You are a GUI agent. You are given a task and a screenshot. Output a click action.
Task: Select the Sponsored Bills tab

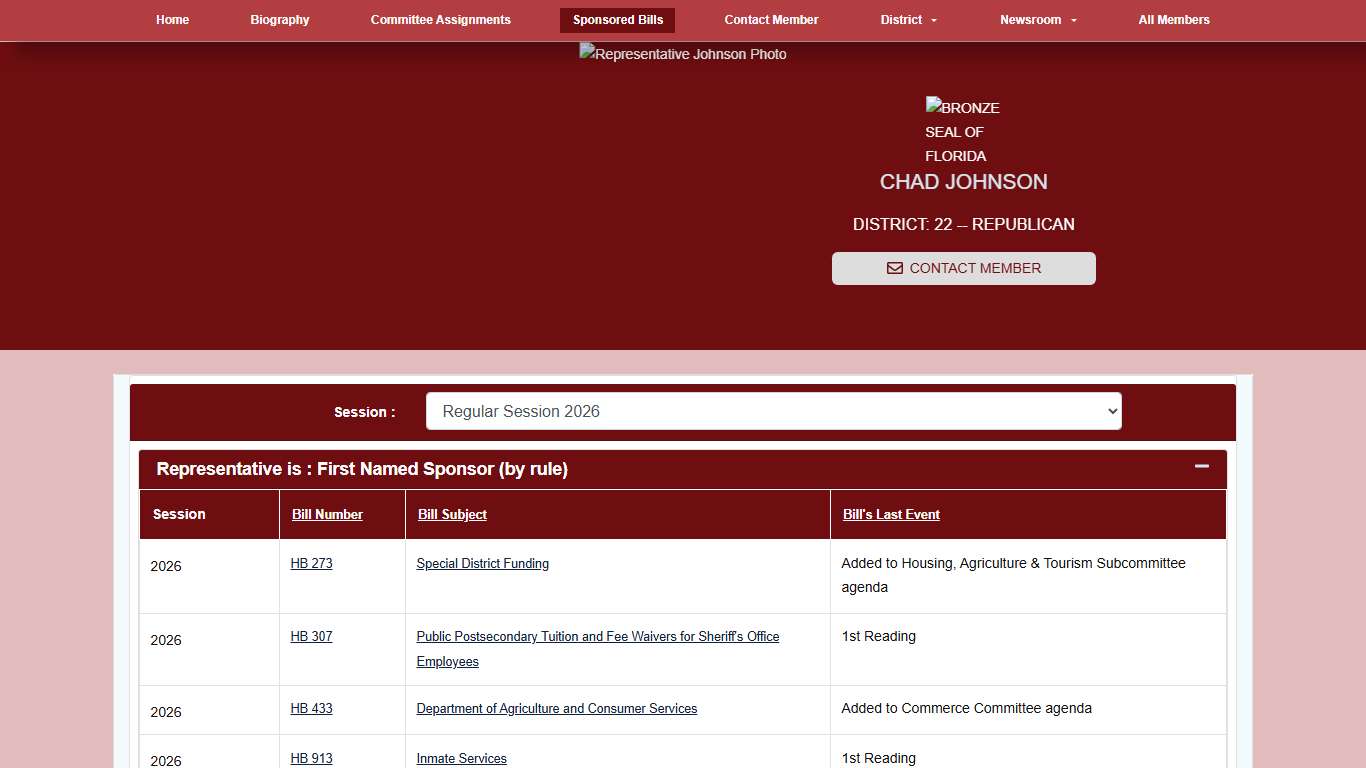pos(617,20)
